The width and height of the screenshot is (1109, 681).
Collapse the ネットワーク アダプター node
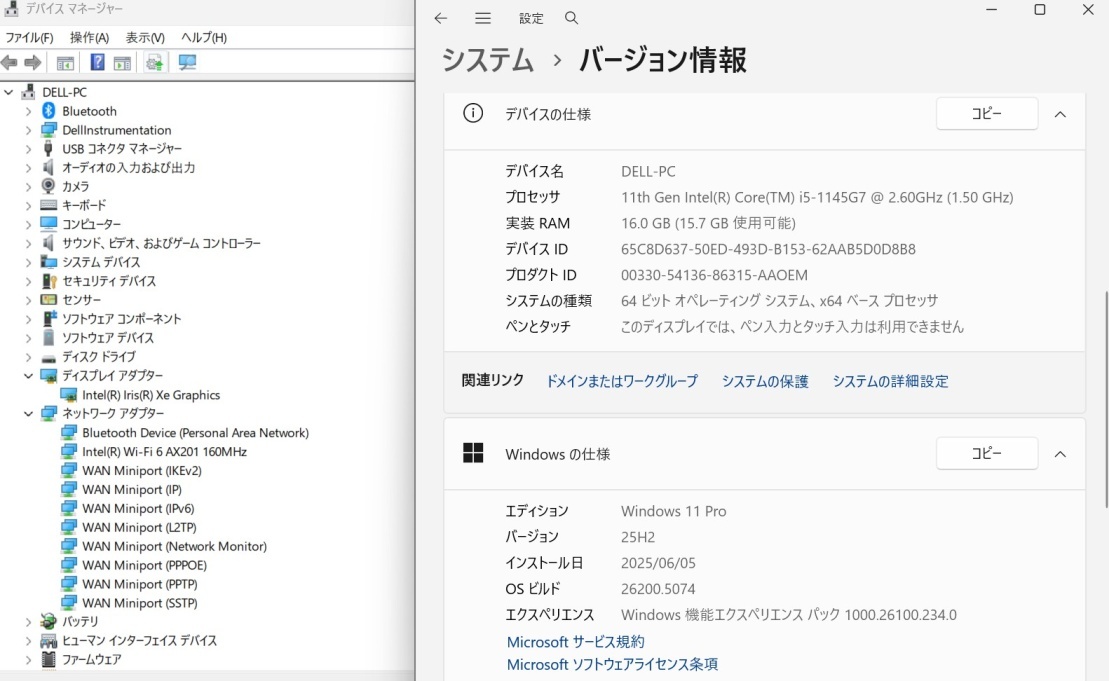[x=28, y=414]
